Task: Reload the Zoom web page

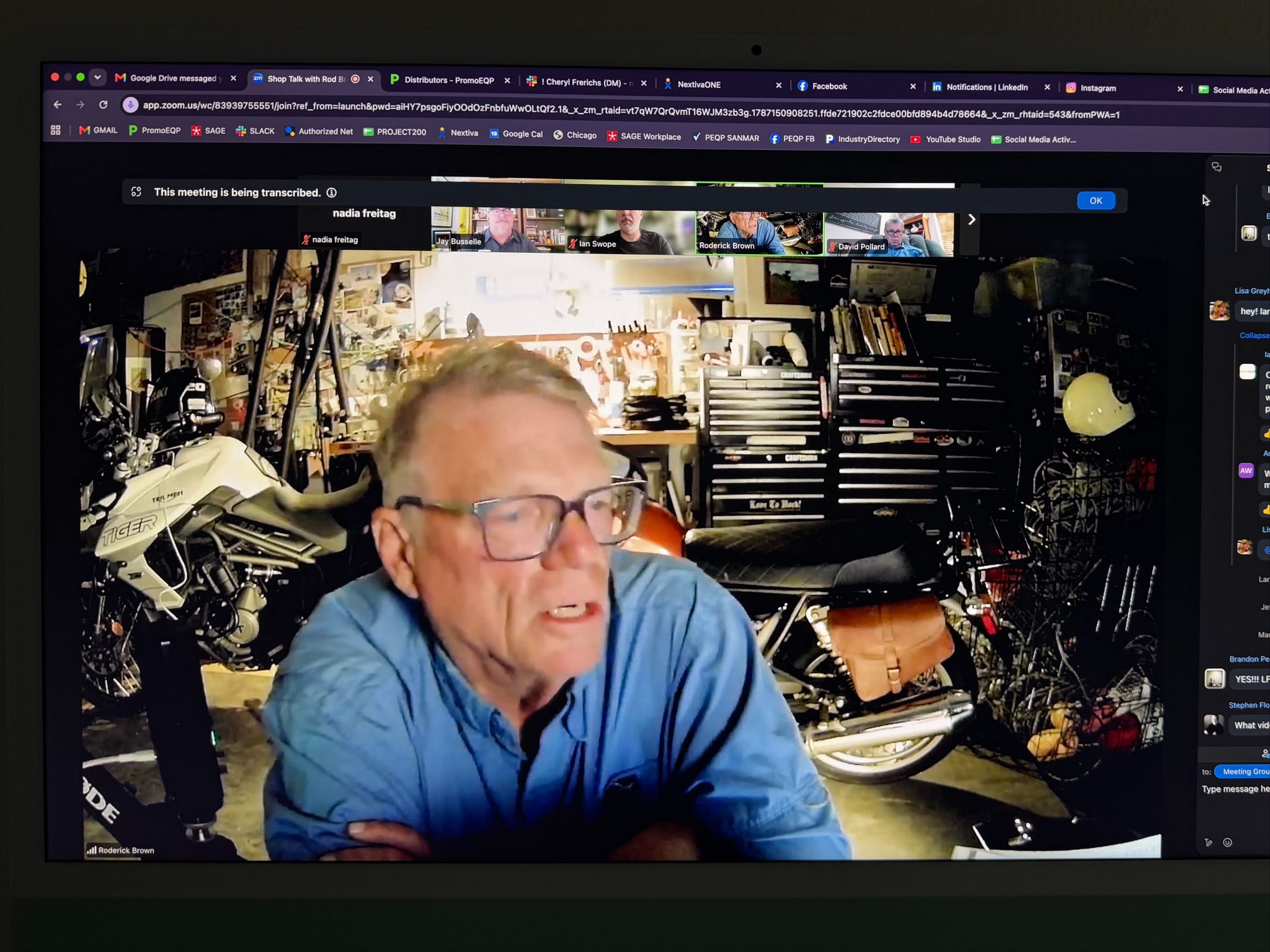Action: (104, 105)
